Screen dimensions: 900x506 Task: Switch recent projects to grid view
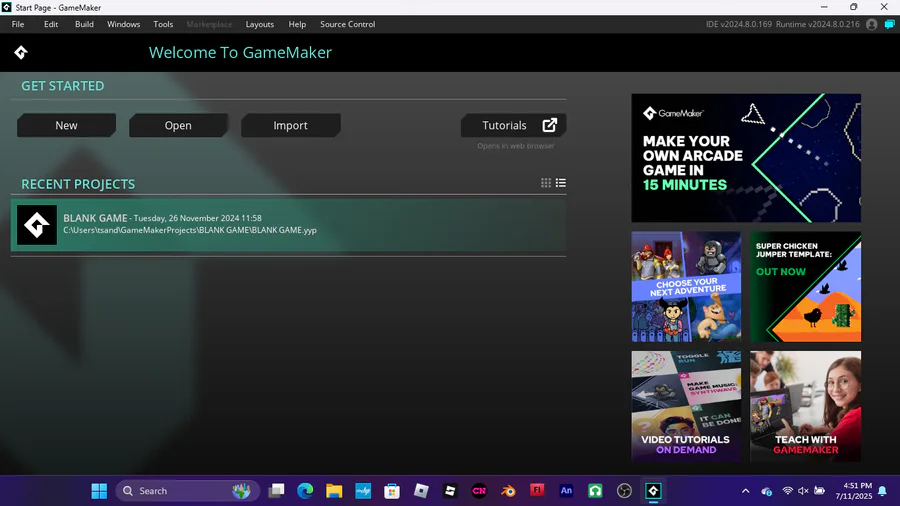[x=546, y=183]
